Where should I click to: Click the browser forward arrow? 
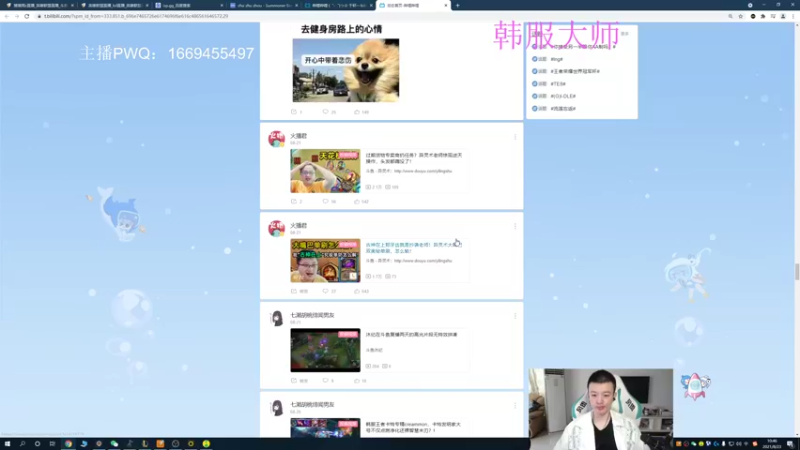click(16, 16)
